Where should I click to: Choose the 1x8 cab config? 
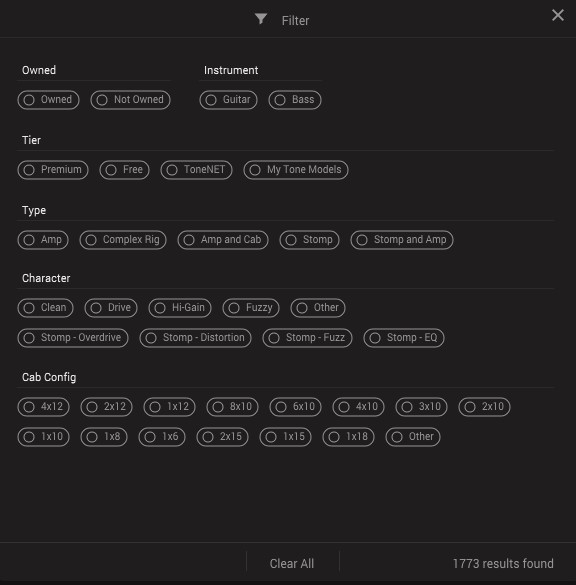pyautogui.click(x=104, y=437)
